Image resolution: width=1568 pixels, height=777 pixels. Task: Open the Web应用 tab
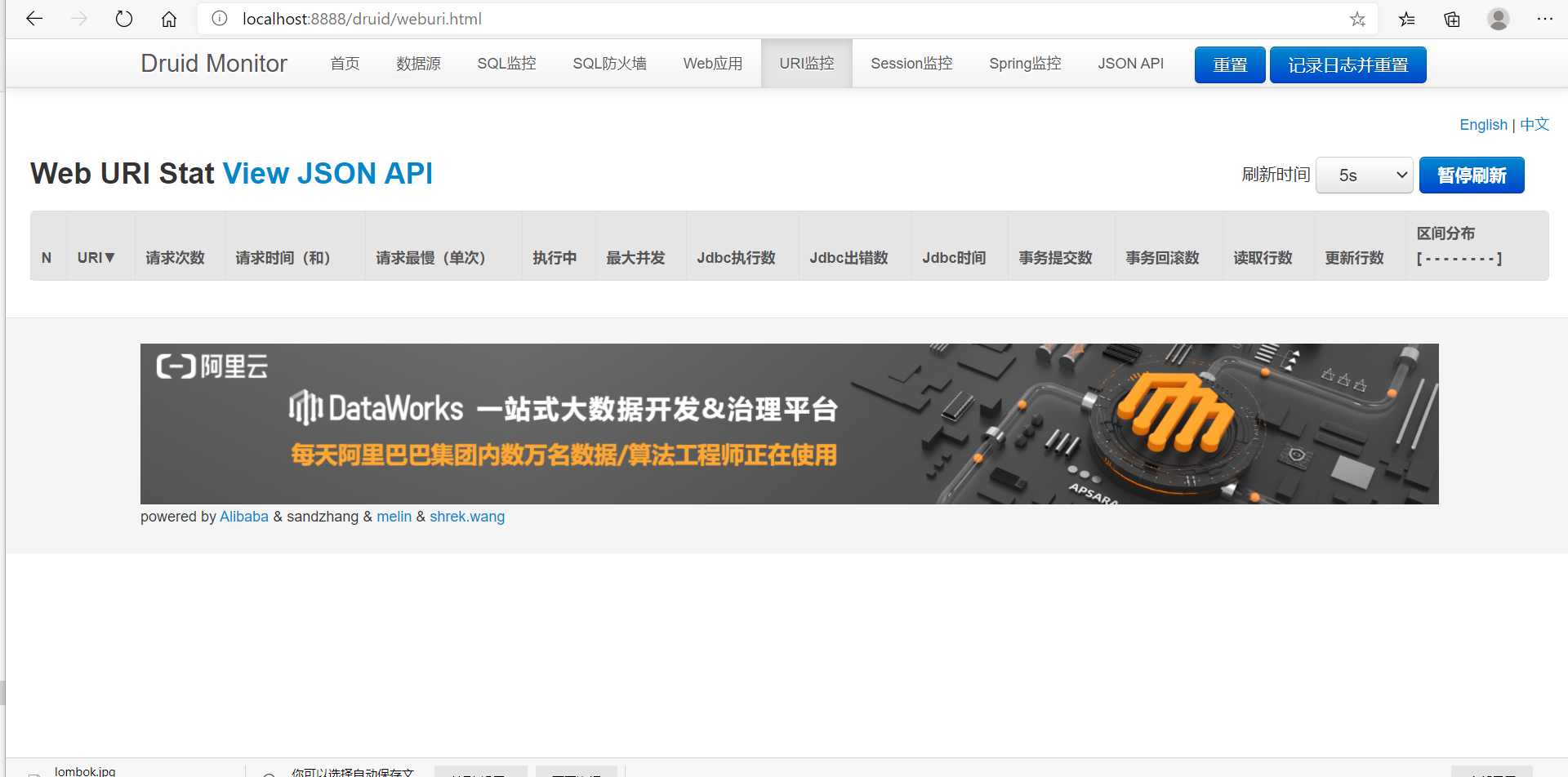(x=713, y=64)
